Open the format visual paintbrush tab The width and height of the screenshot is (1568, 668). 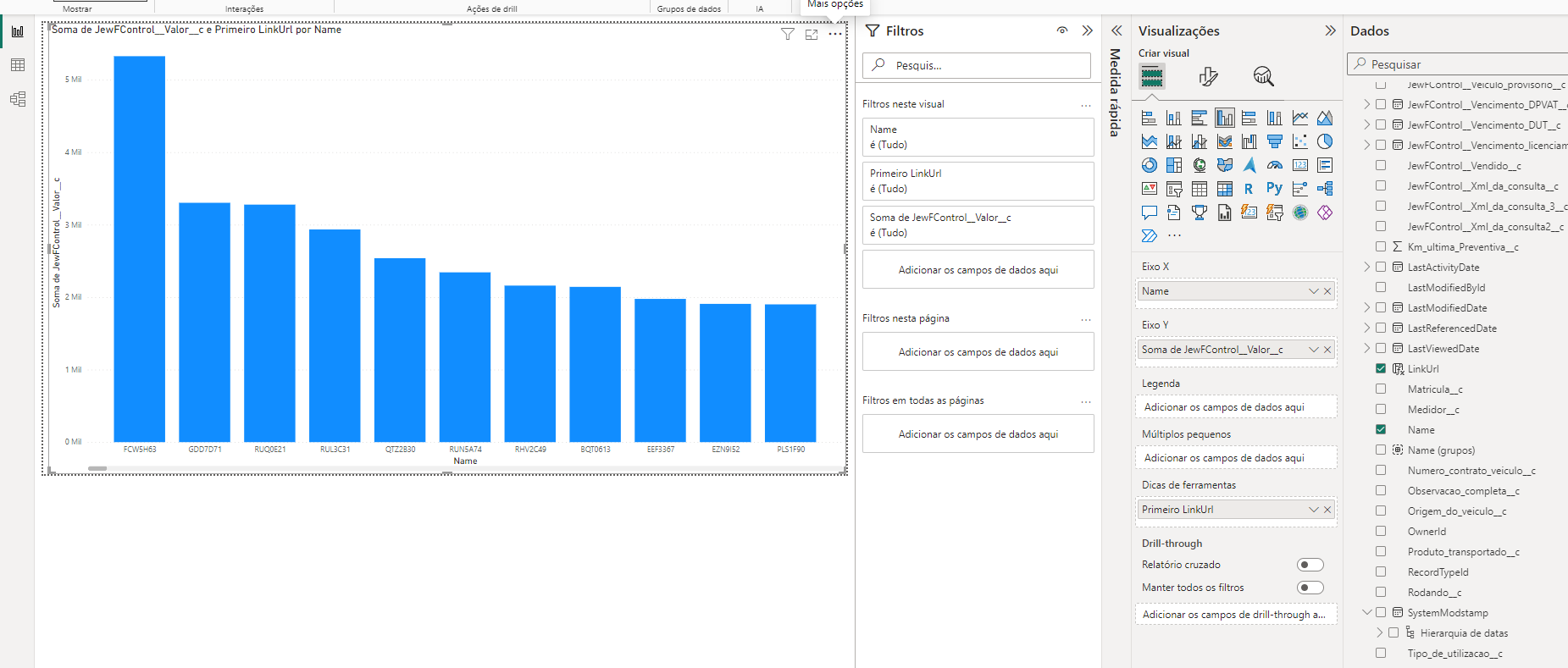pyautogui.click(x=1209, y=77)
